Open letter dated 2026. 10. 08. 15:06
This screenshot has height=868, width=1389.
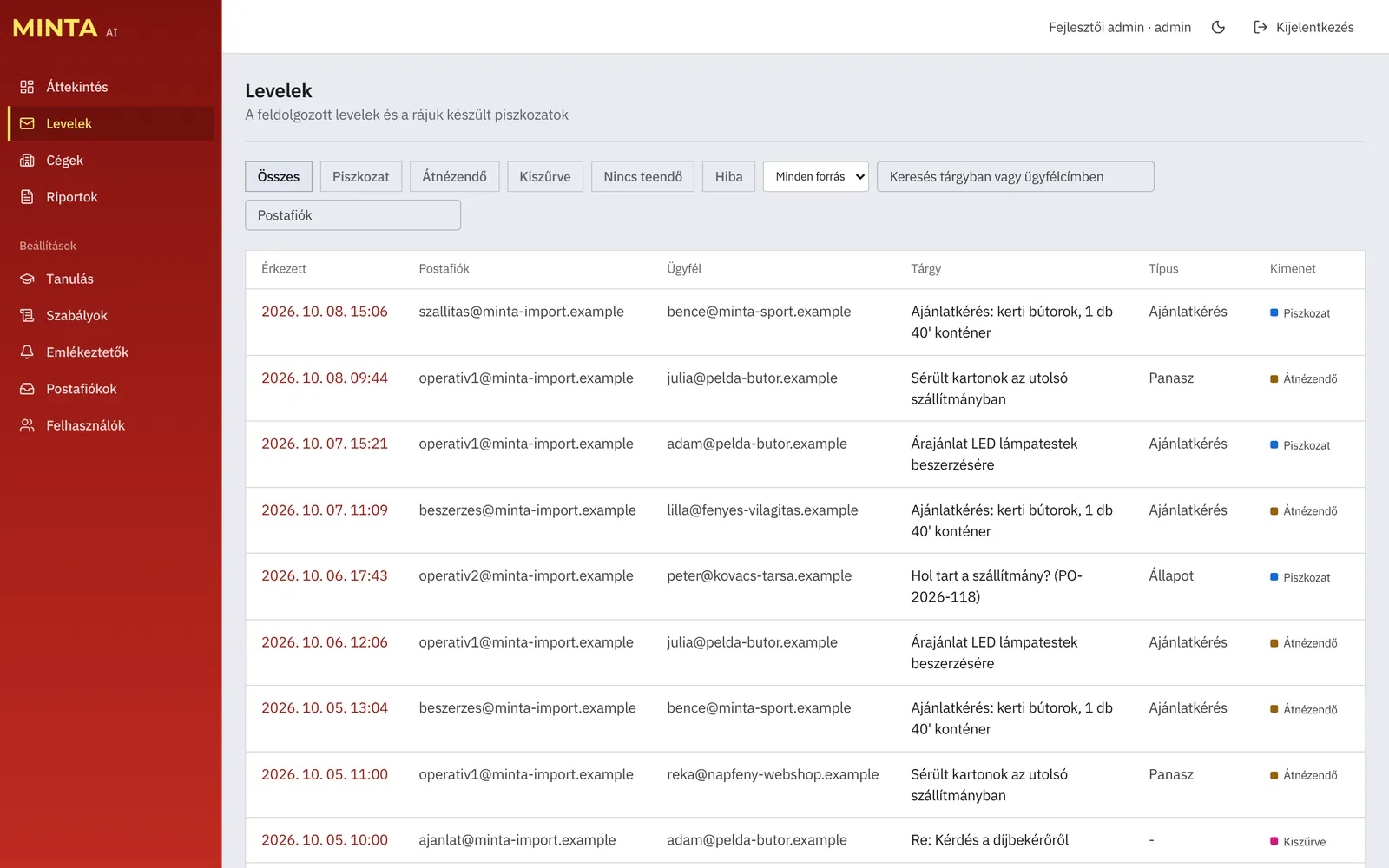pyautogui.click(x=325, y=312)
